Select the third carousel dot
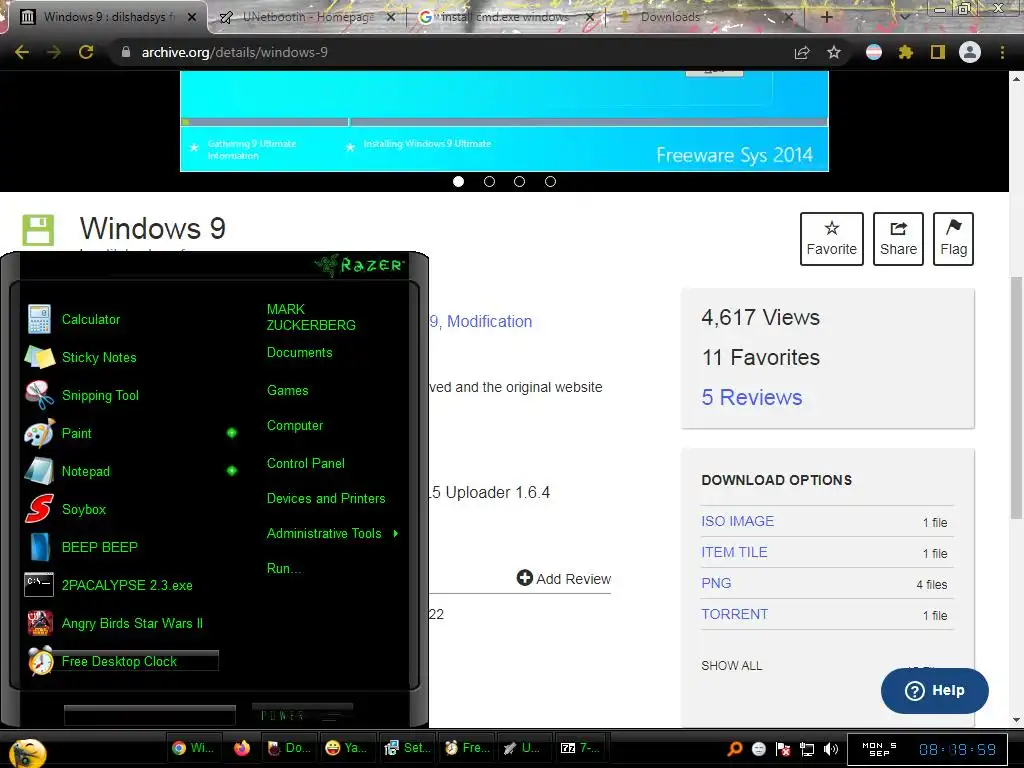The image size is (1024, 768). pyautogui.click(x=519, y=182)
